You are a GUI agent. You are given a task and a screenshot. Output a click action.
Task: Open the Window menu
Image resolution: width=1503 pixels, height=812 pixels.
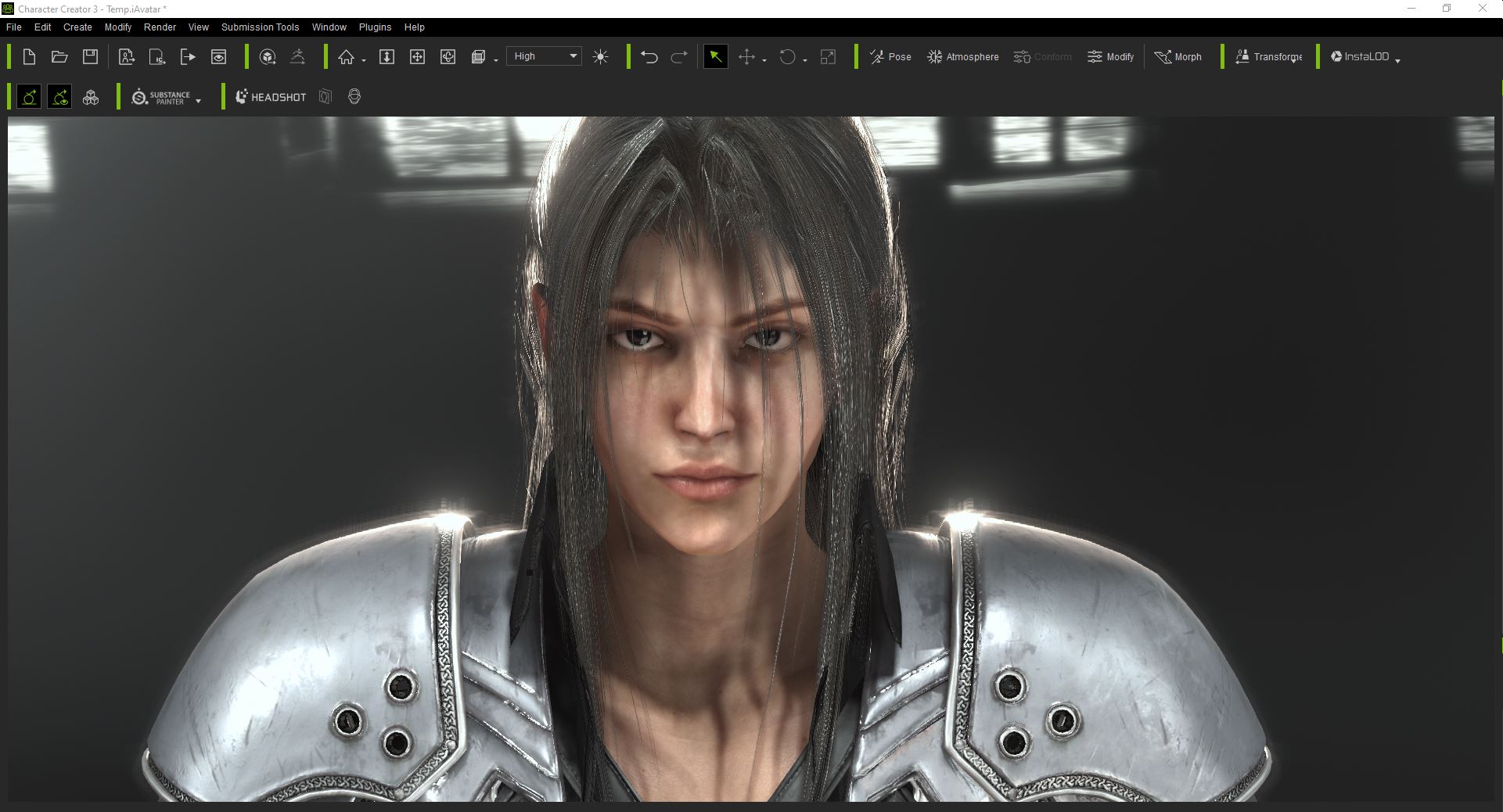pyautogui.click(x=329, y=27)
